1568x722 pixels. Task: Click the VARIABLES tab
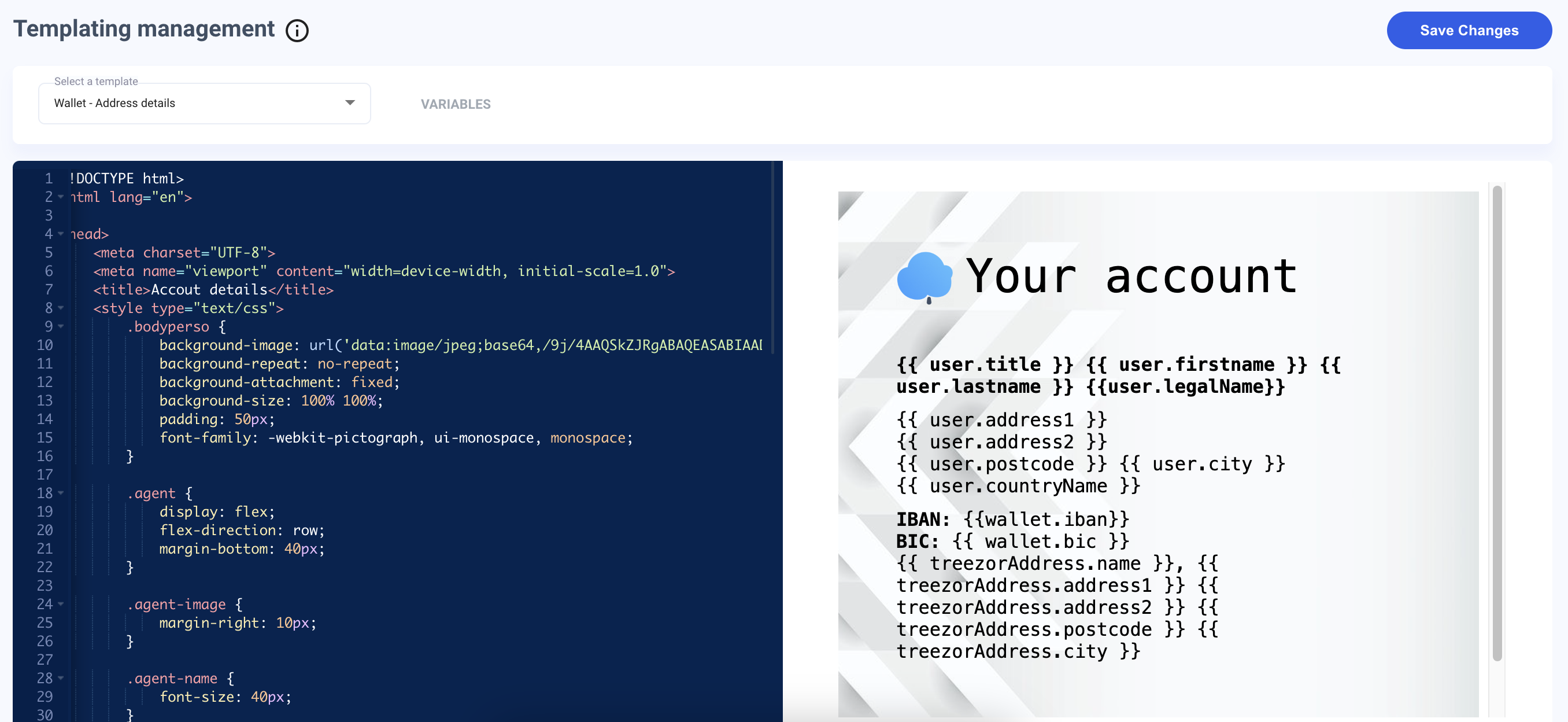455,104
